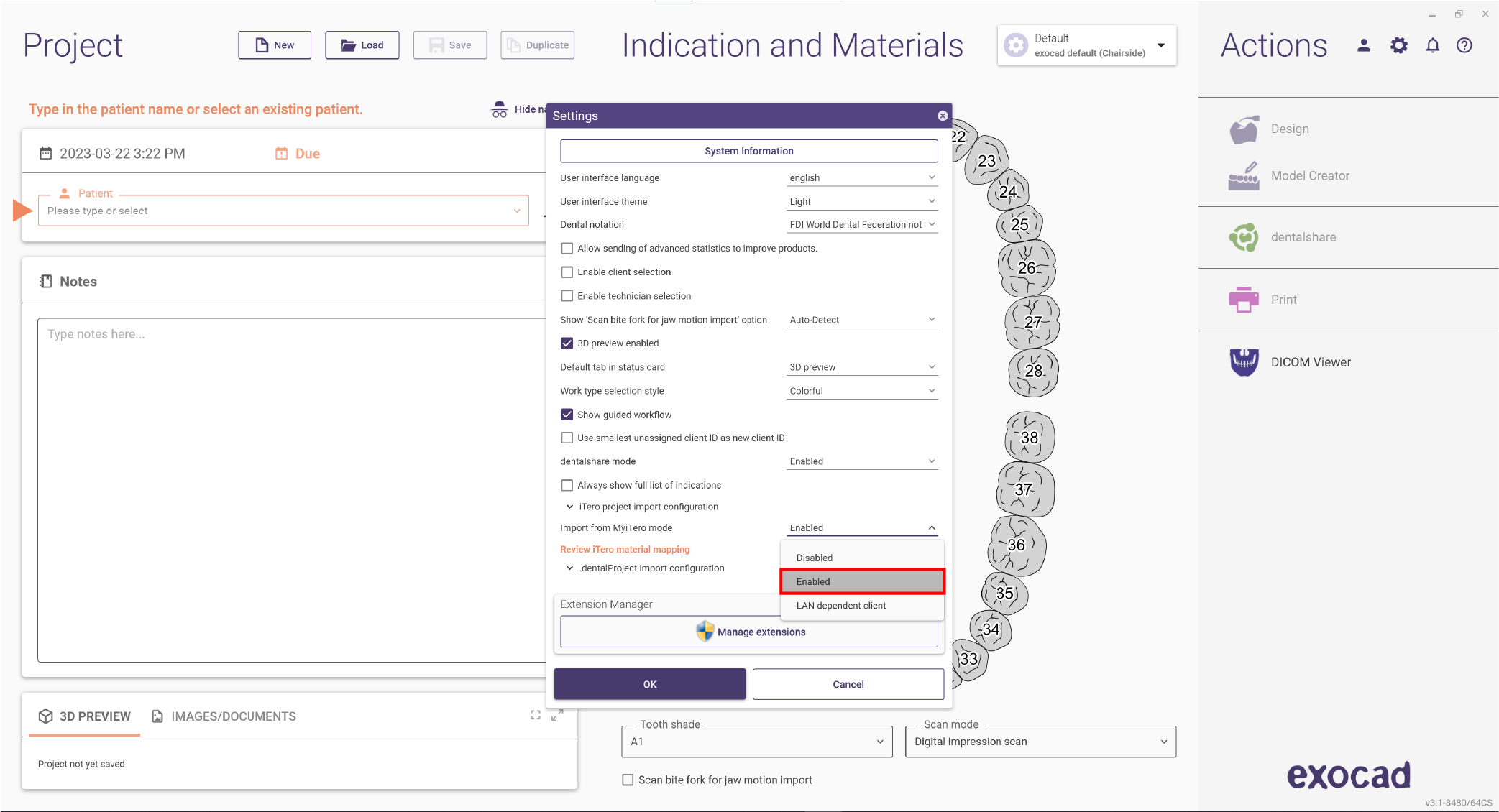Open the Design action
This screenshot has height=812, width=1499.
coord(1269,129)
